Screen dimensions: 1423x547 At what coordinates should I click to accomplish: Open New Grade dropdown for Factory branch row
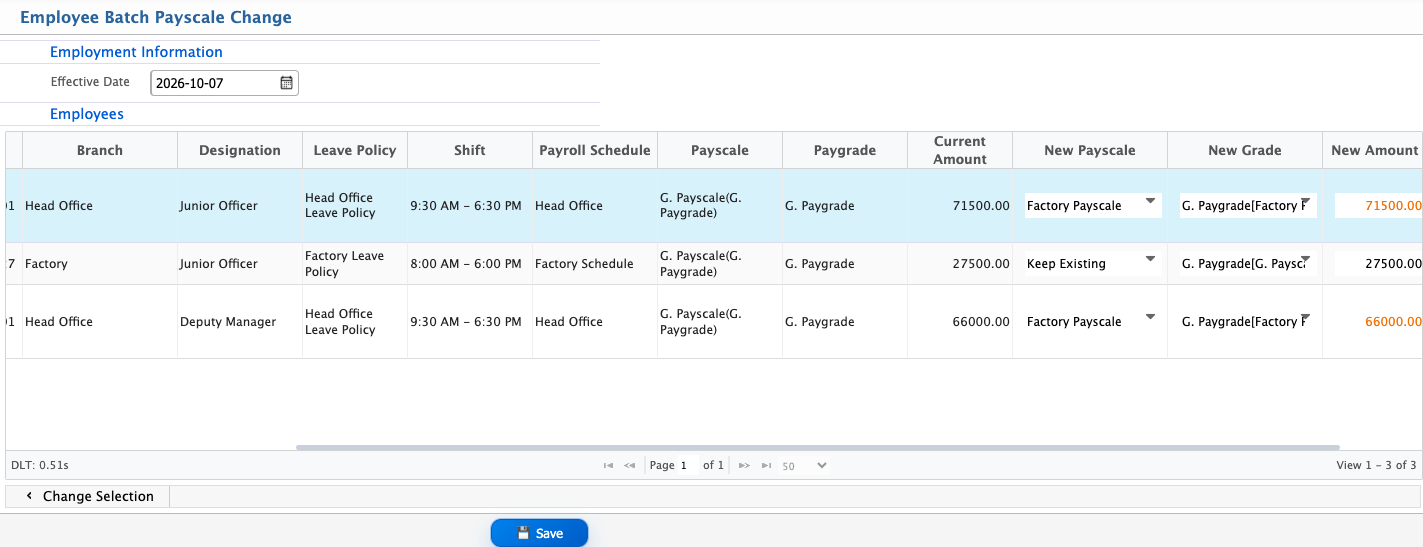pos(1247,264)
